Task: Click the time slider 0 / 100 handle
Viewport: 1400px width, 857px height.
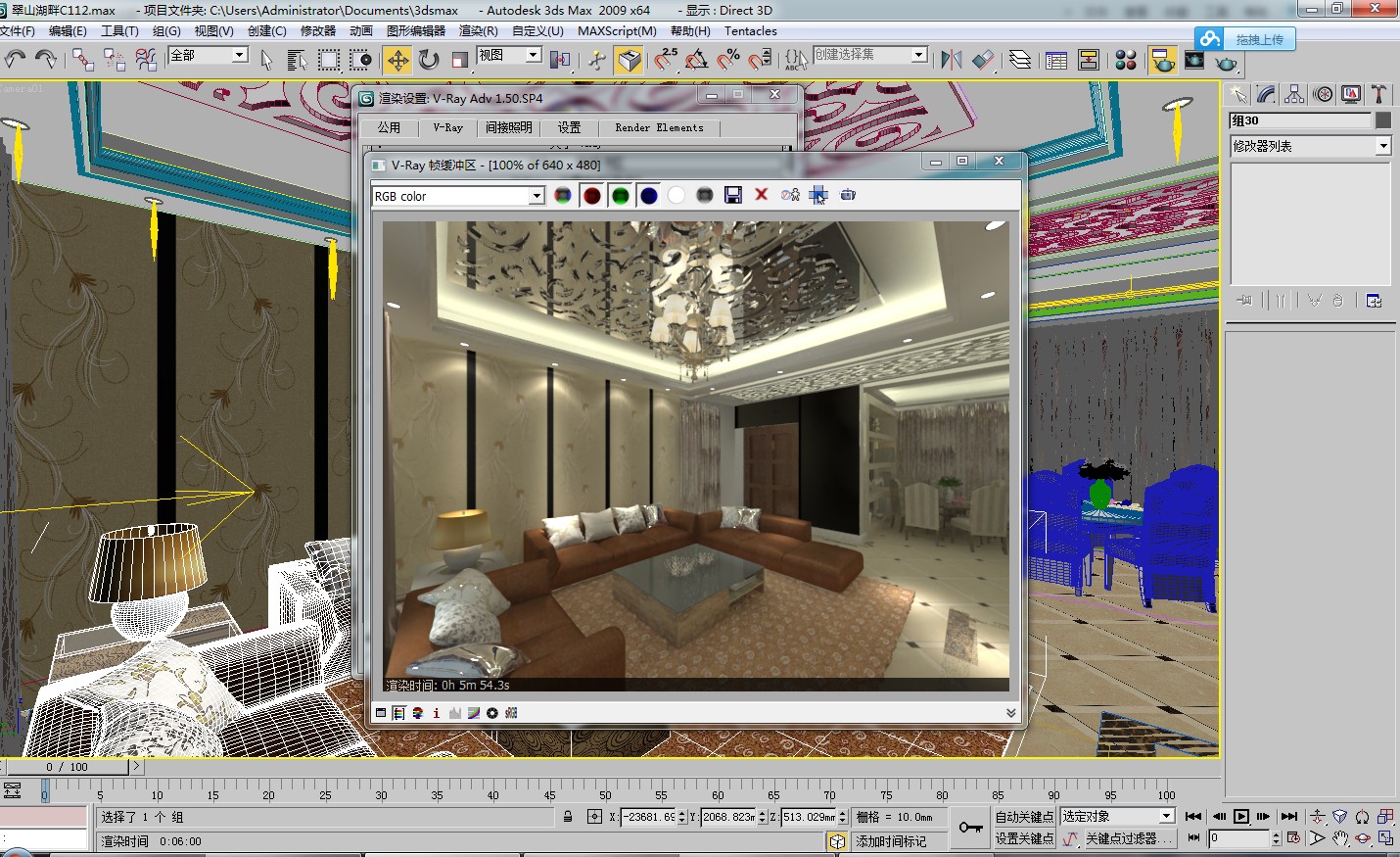Action: pos(67,767)
